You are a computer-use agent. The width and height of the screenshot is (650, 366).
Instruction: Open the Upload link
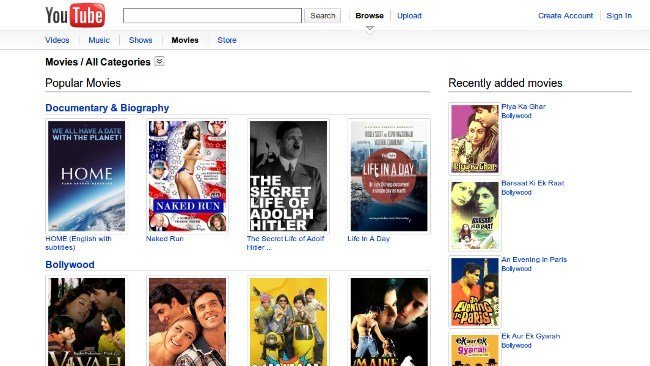pos(409,16)
